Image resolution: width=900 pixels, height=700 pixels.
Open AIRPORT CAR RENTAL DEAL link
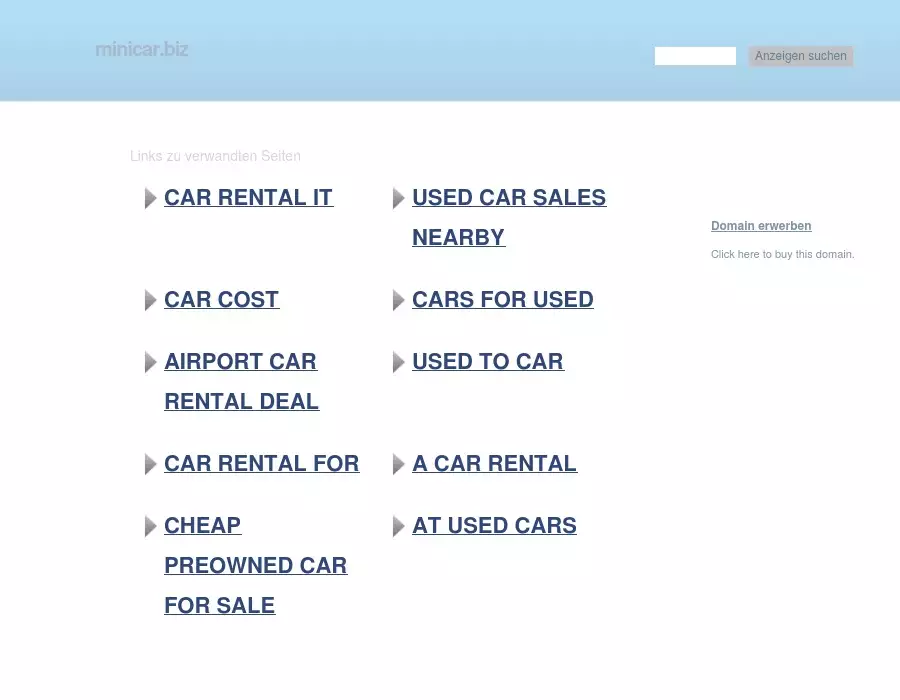[x=240, y=362]
